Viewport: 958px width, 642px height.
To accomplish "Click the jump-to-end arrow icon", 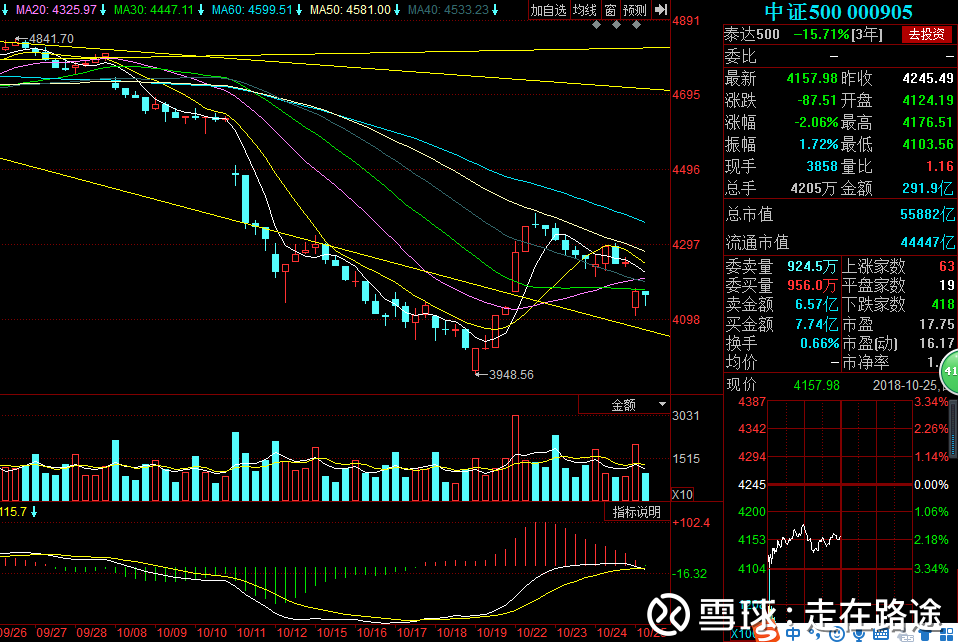I will click(x=660, y=10).
